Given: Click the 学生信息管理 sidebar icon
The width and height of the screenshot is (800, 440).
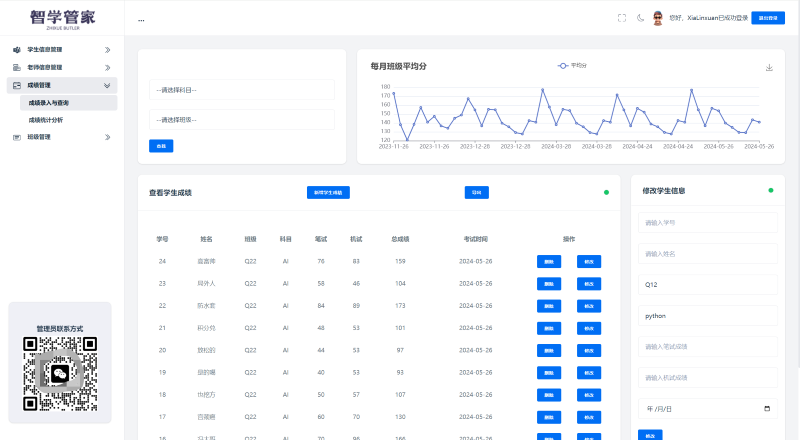Looking at the screenshot, I should pyautogui.click(x=17, y=49).
